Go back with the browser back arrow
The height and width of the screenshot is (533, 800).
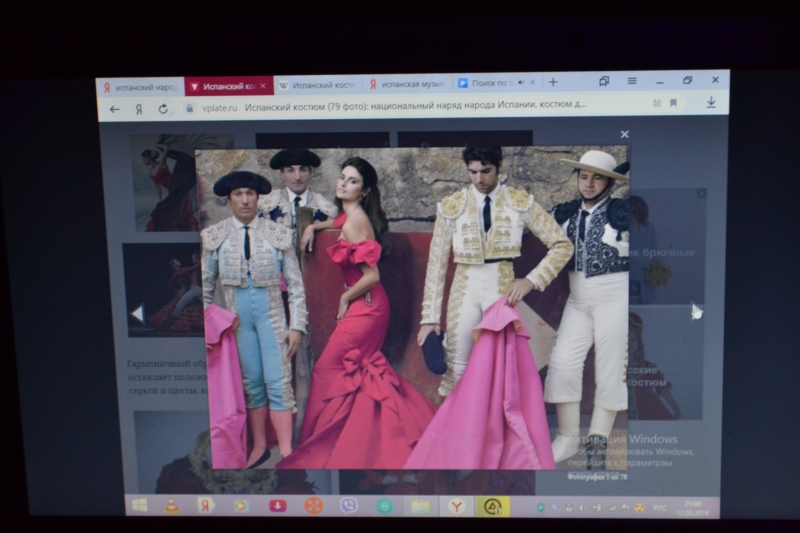[x=114, y=109]
